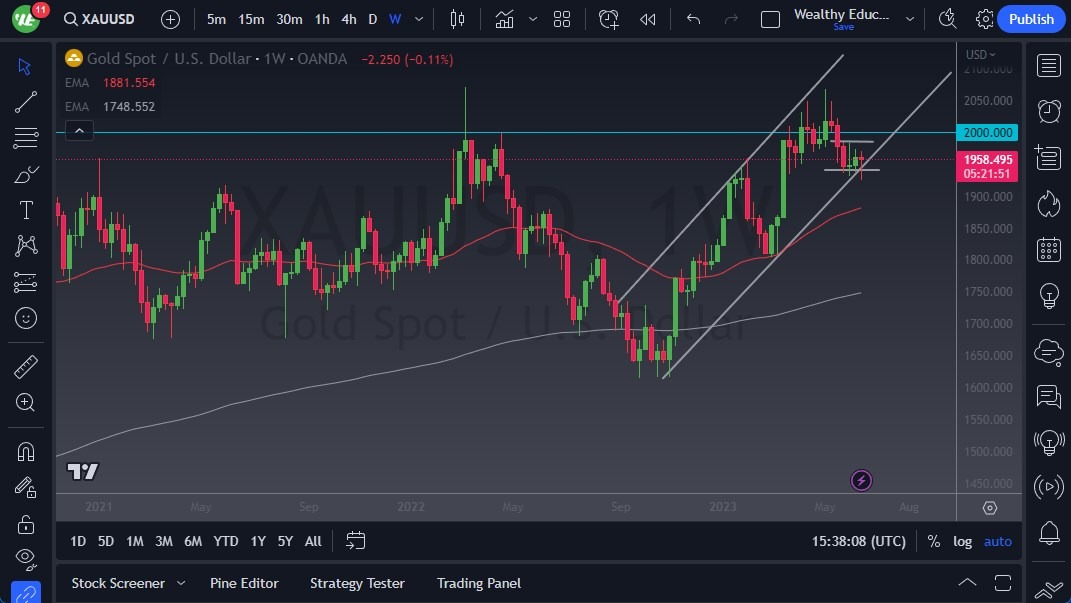This screenshot has height=603, width=1071.
Task: Open the economic calendar panel
Action: click(x=1048, y=249)
